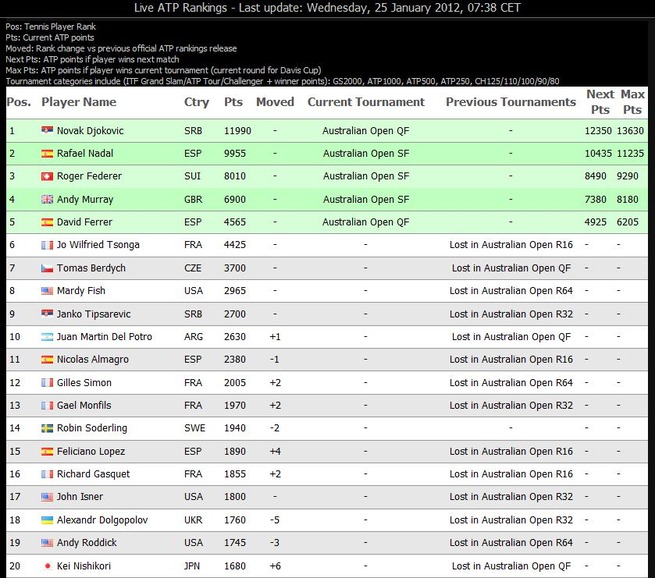Click the Spanish flag beside David Ferrer
This screenshot has width=655, height=578.
(x=47, y=222)
